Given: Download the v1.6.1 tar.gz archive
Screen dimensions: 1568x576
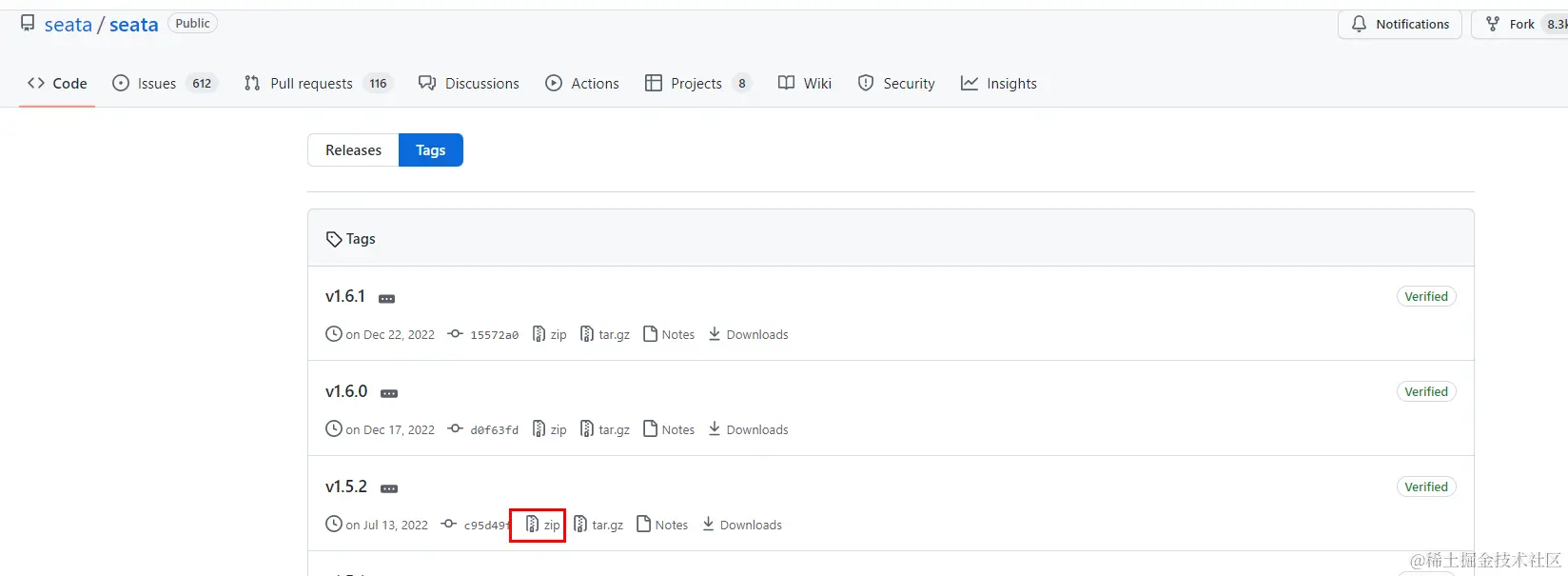Looking at the screenshot, I should click(x=605, y=334).
